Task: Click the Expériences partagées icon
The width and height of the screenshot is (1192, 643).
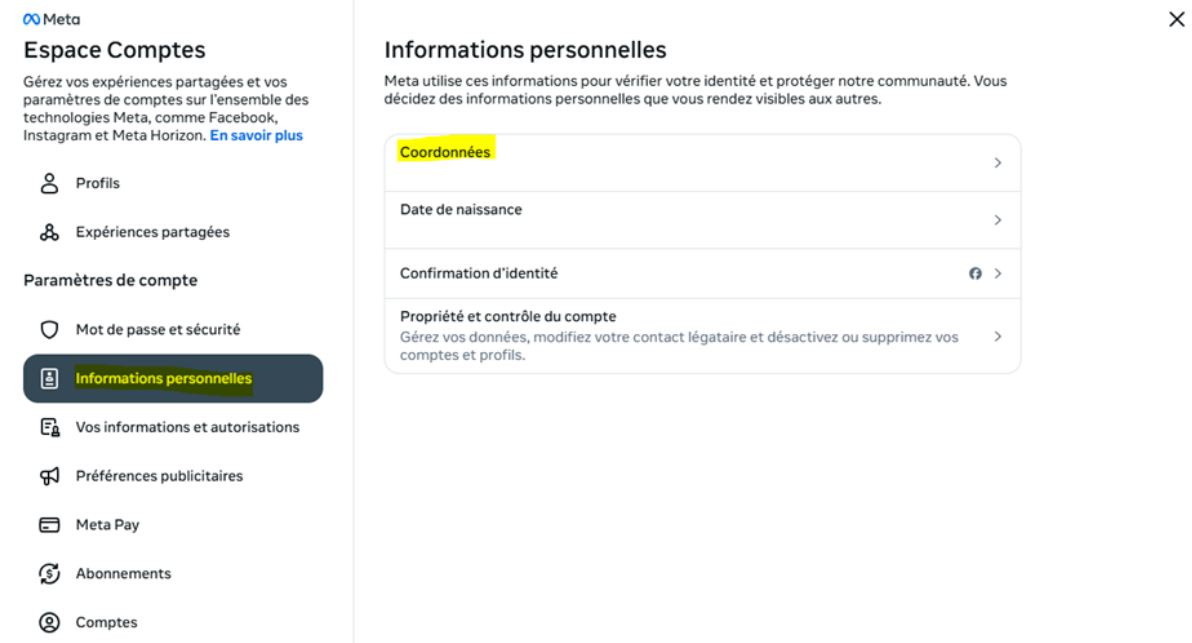Action: 44,232
